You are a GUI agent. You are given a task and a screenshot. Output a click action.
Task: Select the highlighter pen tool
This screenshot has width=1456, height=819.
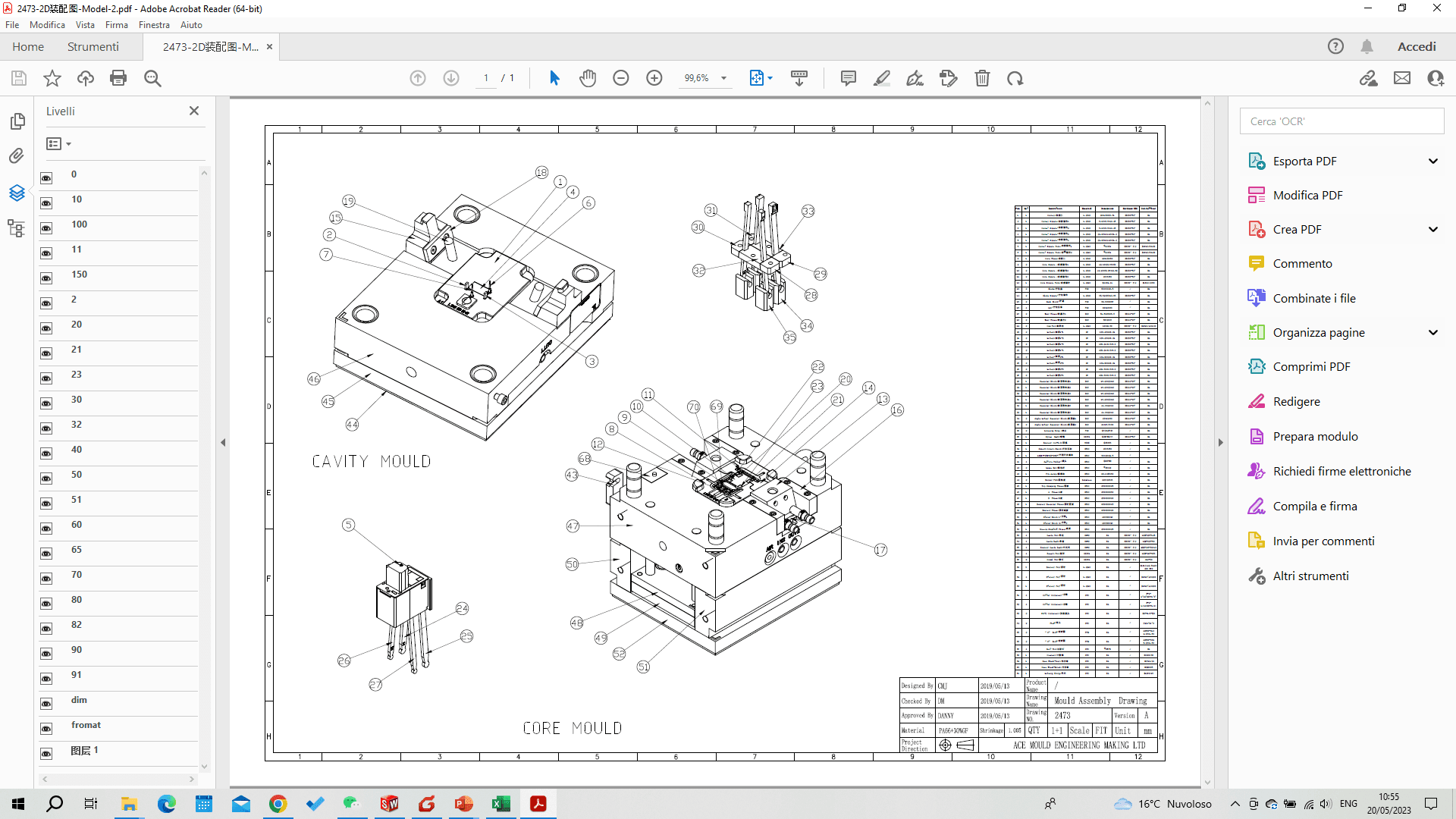click(882, 78)
